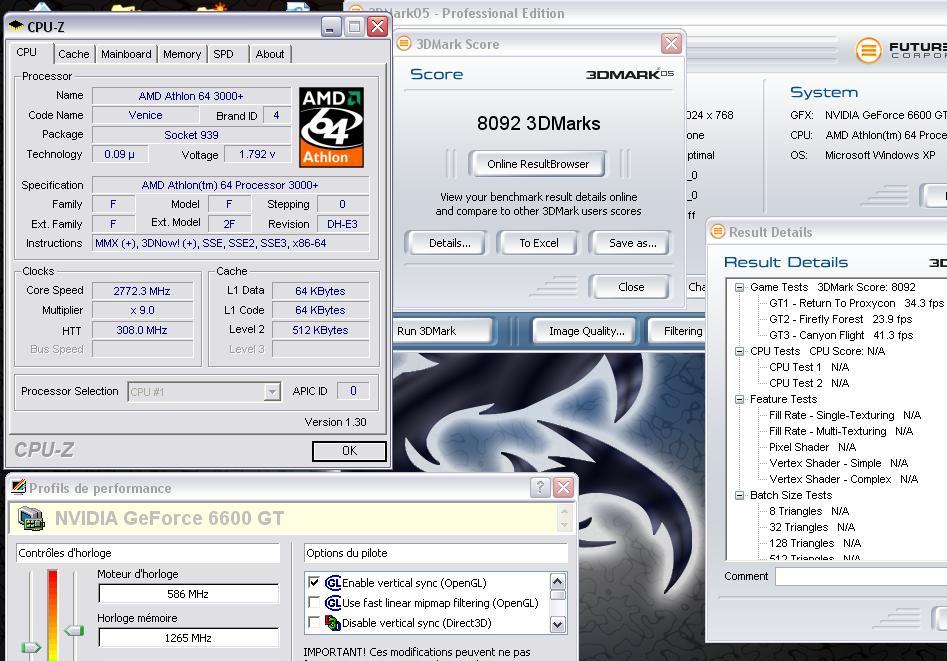
Task: Check Disable vertical sync (Direct3D)
Action: 313,622
